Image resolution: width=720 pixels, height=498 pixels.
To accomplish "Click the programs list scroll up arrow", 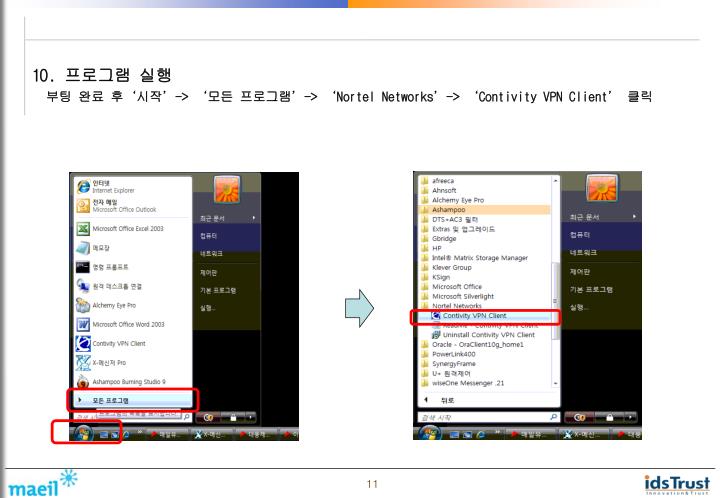I will pos(556,181).
